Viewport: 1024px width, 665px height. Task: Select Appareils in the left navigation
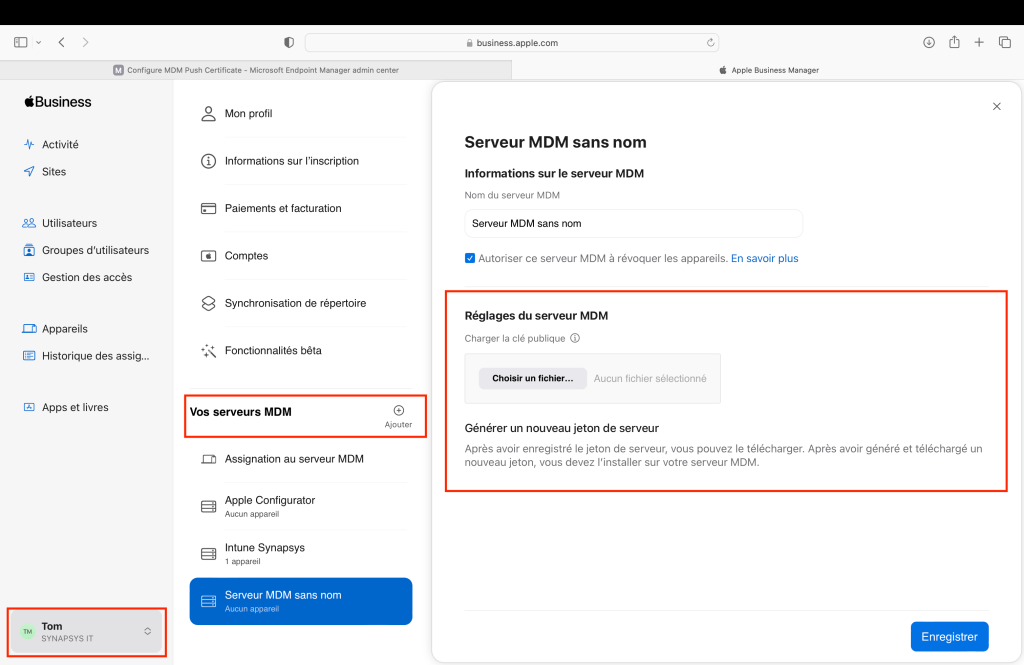pyautogui.click(x=64, y=328)
